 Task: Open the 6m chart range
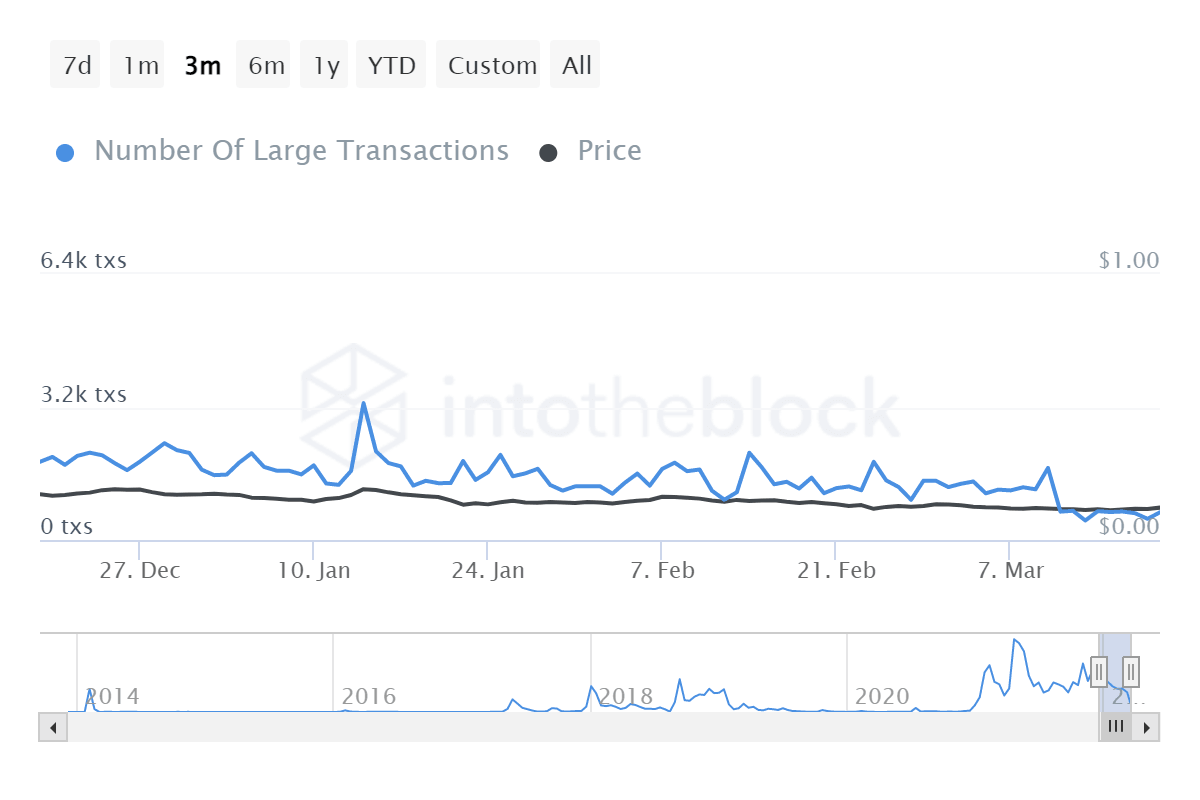pos(263,64)
